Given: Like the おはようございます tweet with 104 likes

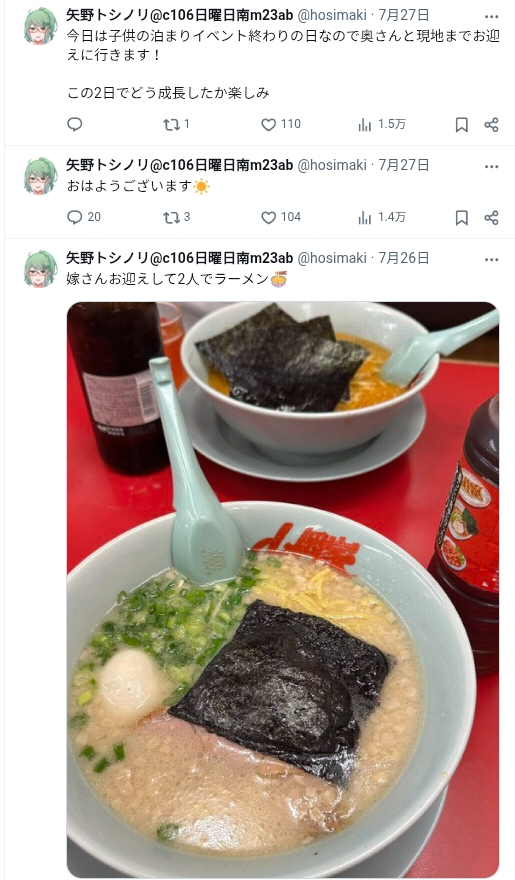Looking at the screenshot, I should [x=281, y=217].
